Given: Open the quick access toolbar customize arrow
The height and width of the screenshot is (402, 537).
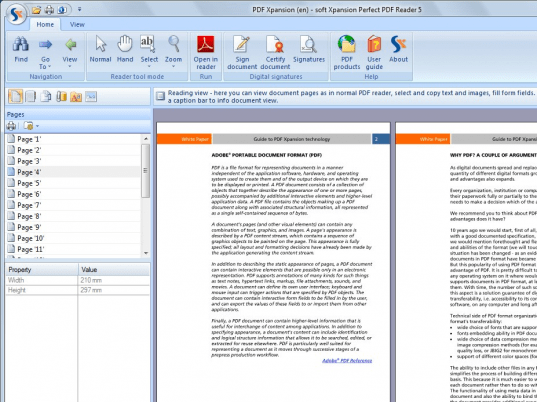Looking at the screenshot, I should coord(79,10).
